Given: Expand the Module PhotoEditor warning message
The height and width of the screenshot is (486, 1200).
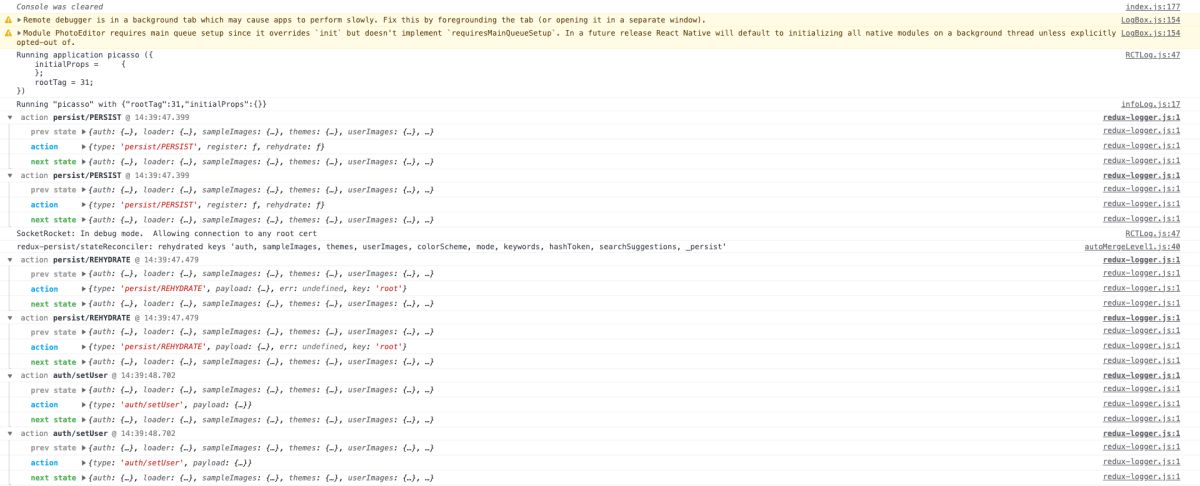Looking at the screenshot, I should [19, 33].
